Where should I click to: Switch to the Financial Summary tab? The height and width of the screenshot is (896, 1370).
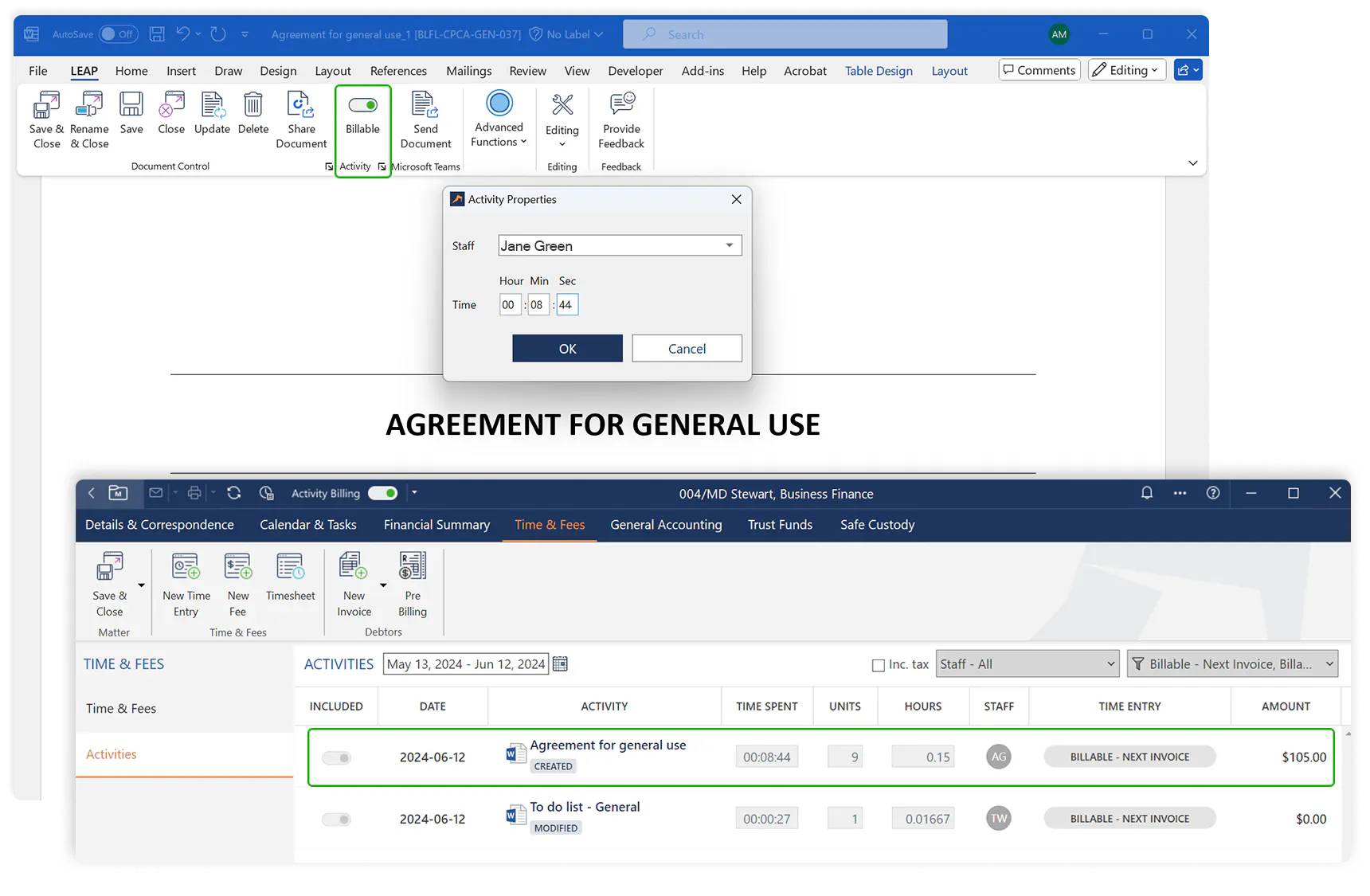point(436,525)
